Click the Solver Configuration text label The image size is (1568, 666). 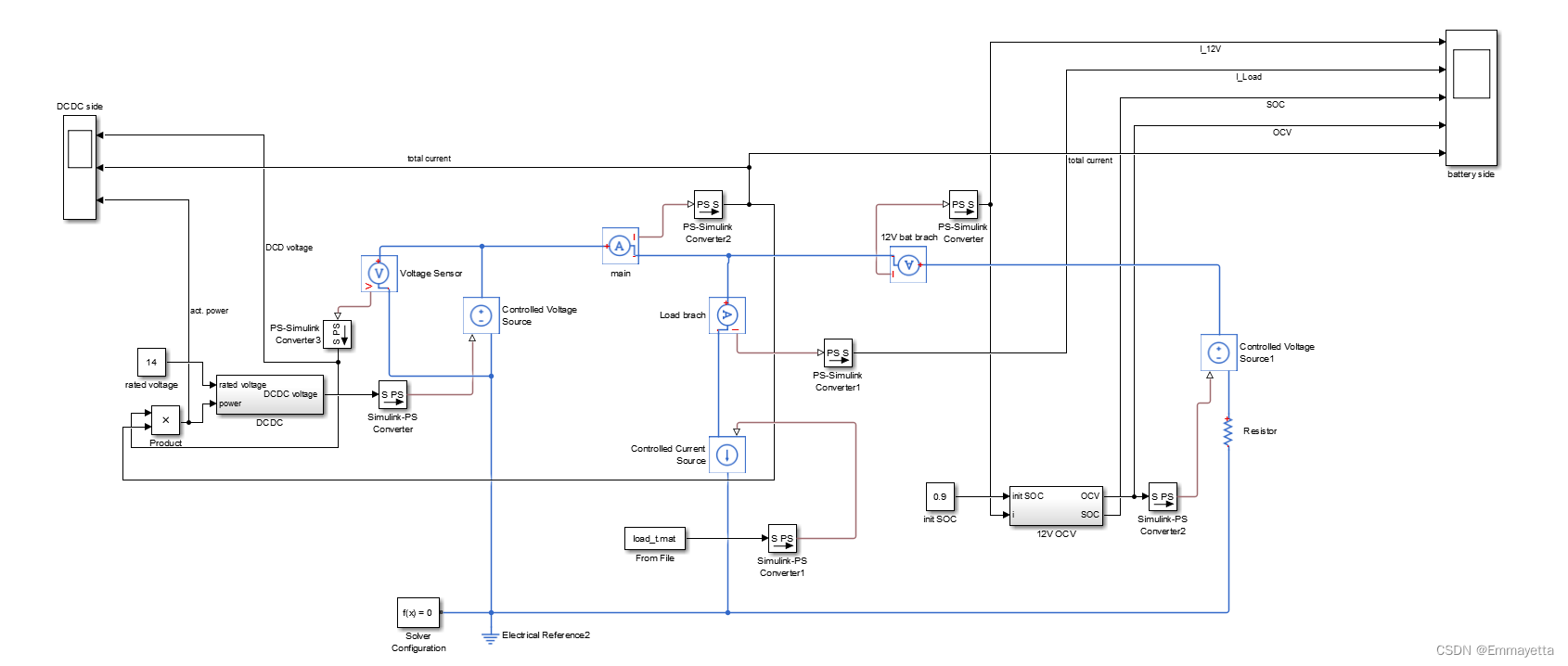point(418,642)
